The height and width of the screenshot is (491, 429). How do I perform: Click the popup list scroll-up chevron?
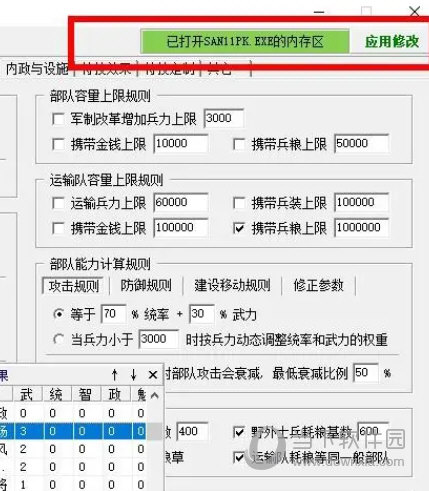pos(155,396)
